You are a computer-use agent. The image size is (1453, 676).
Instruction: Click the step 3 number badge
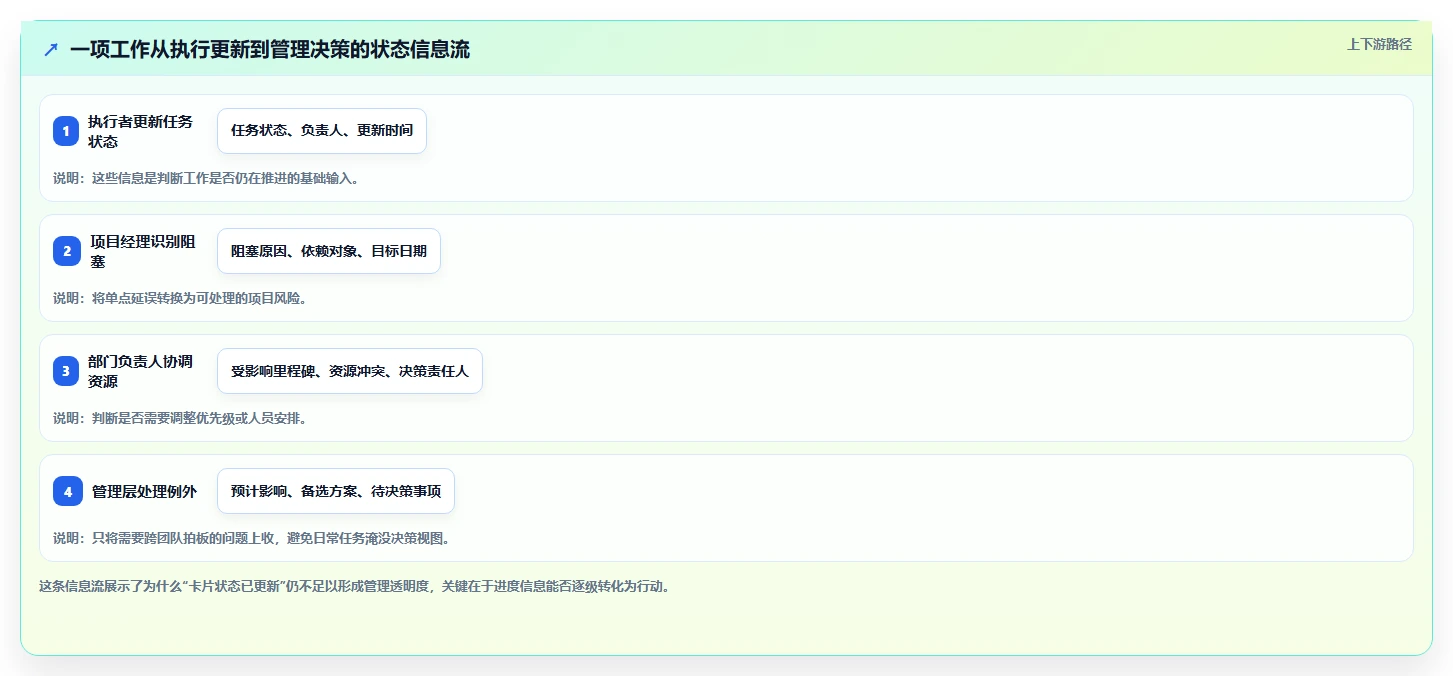click(66, 371)
